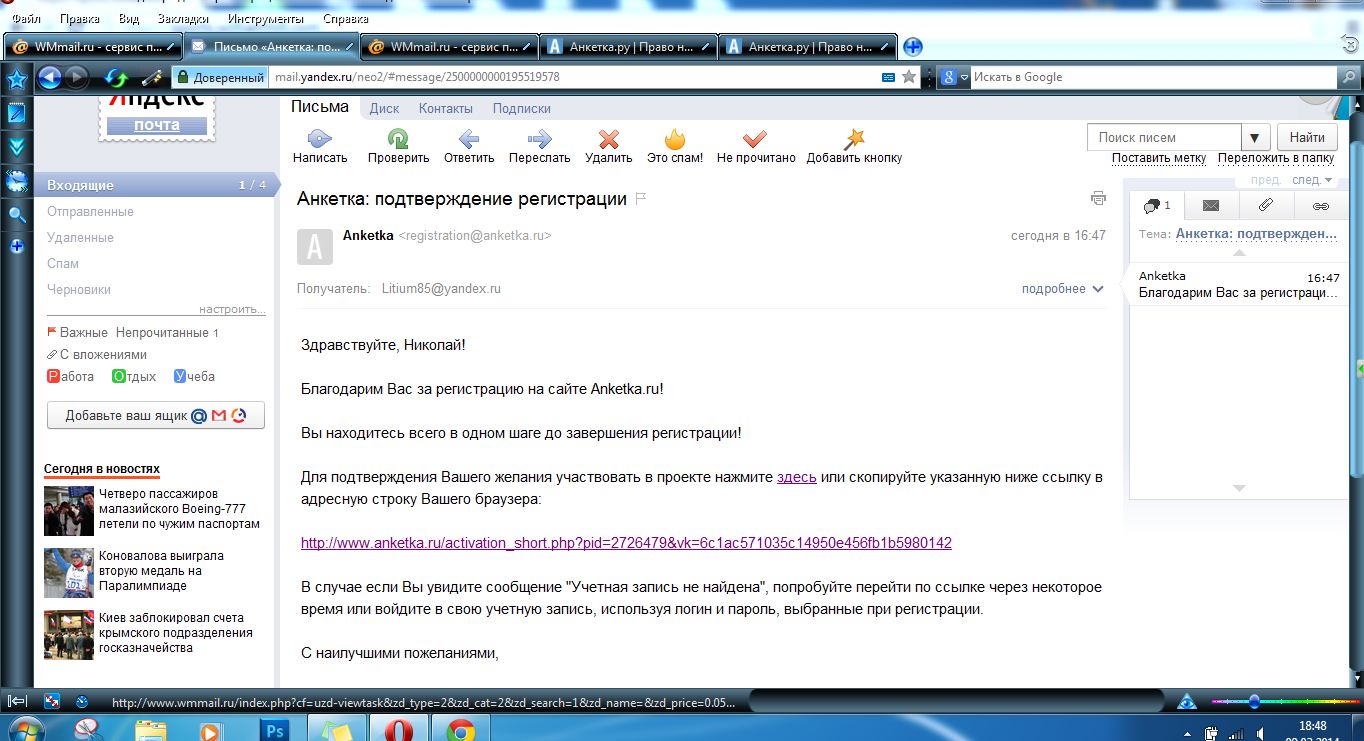Open a new browser tab with plus button
Viewport: 1364px width, 741px height.
(912, 46)
